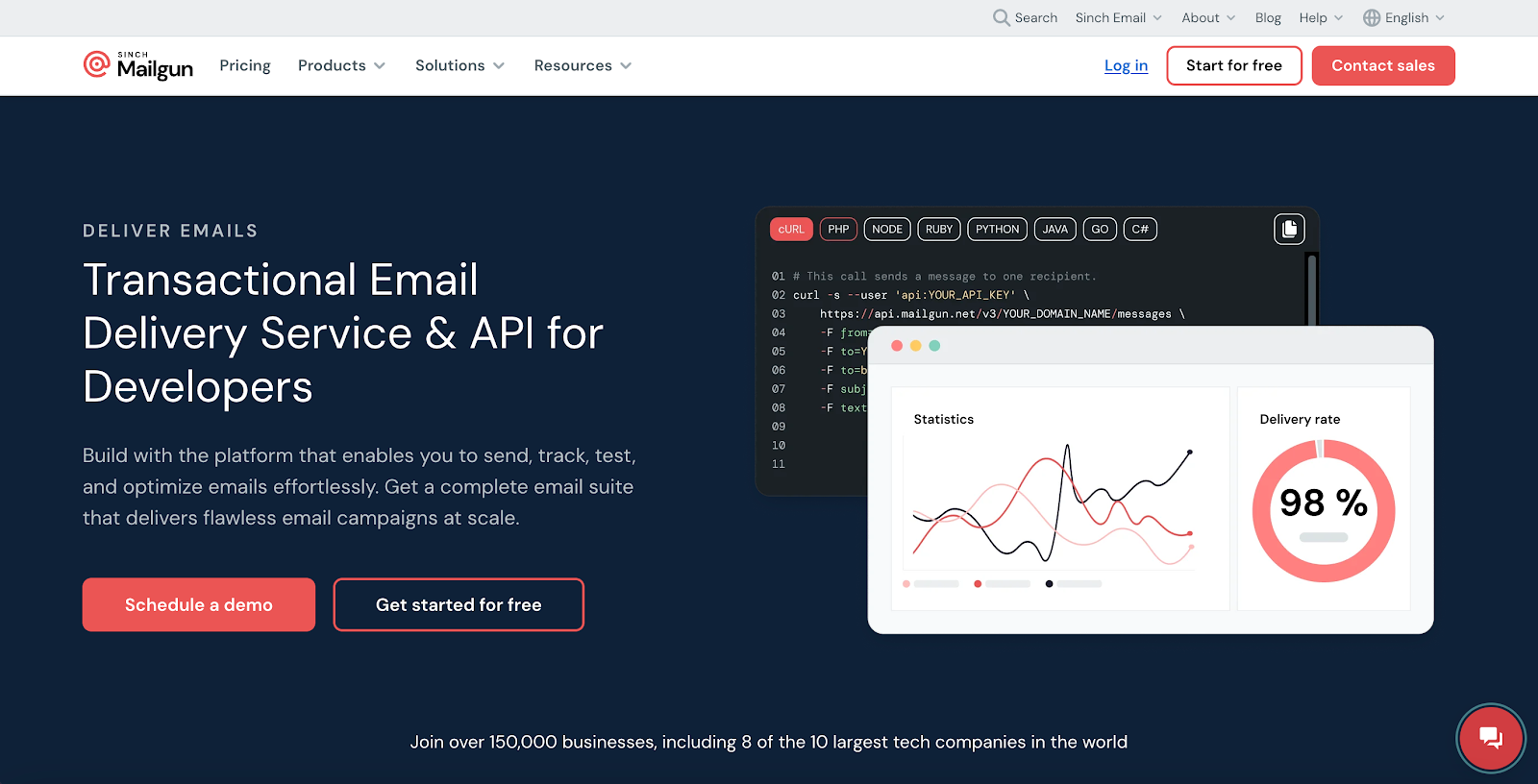
Task: Expand the Resources menu
Action: tap(583, 65)
